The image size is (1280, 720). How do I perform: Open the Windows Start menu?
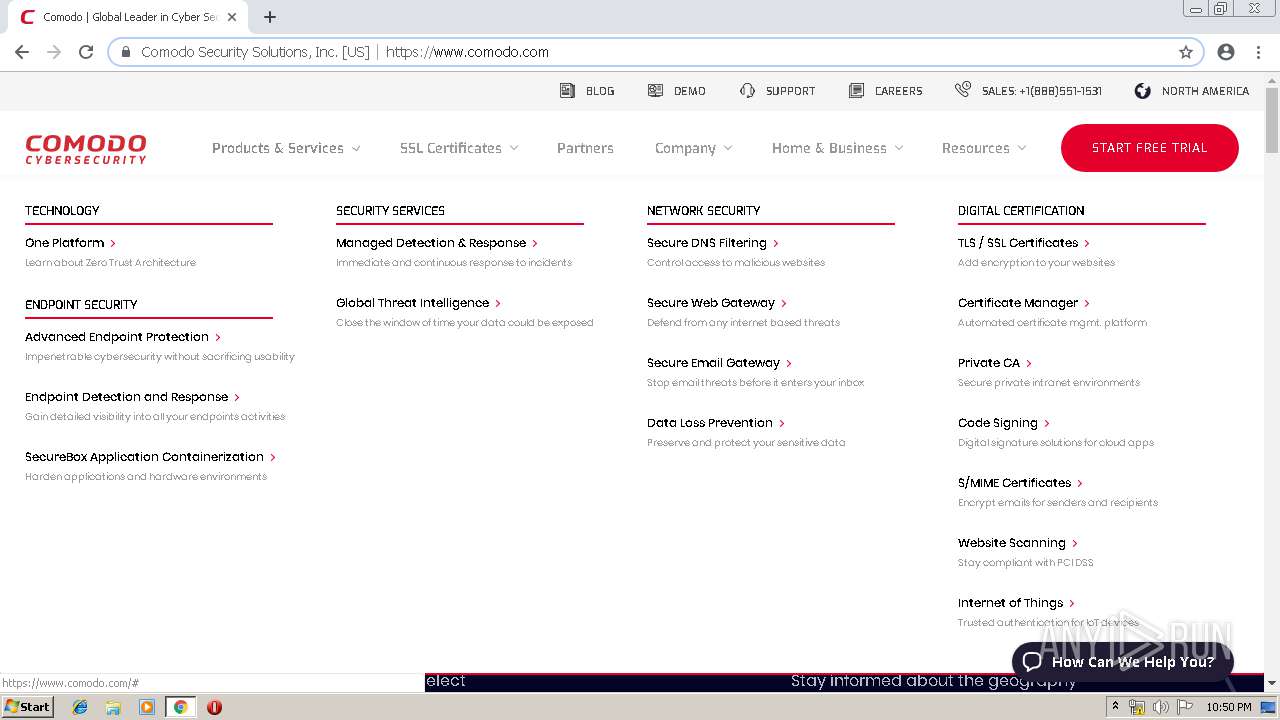(28, 707)
